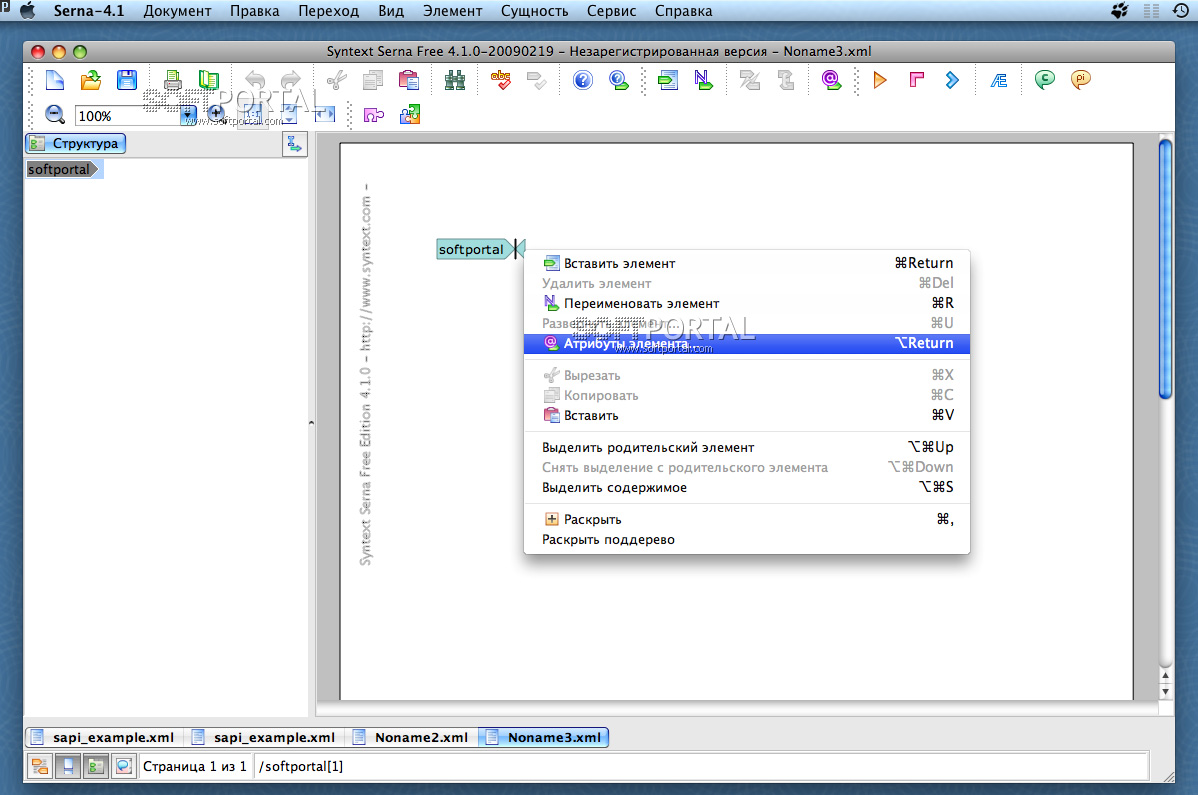Click the blue page icon in status bar
Viewport: 1198px width, 795px height.
click(x=68, y=766)
